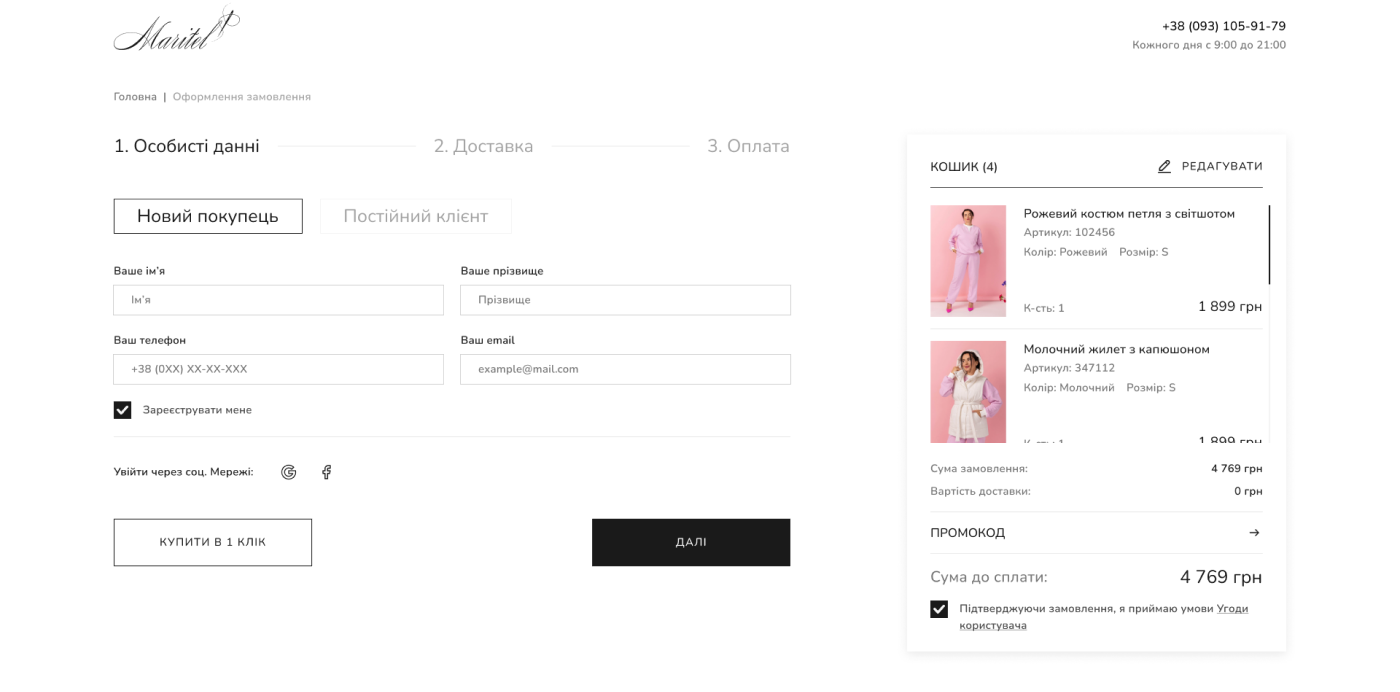Expand the ПРОМОКОД section
Image resolution: width=1400 pixels, height=692 pixels.
(x=968, y=533)
